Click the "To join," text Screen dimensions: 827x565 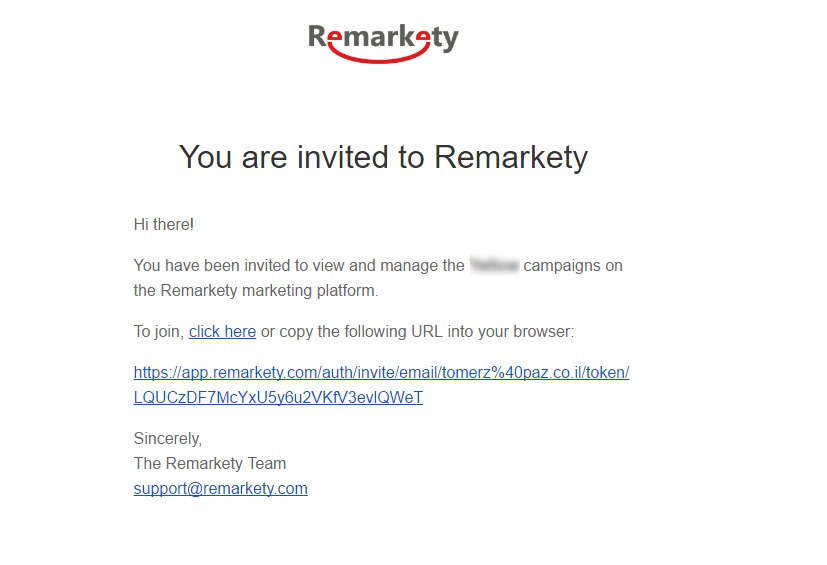coord(159,331)
